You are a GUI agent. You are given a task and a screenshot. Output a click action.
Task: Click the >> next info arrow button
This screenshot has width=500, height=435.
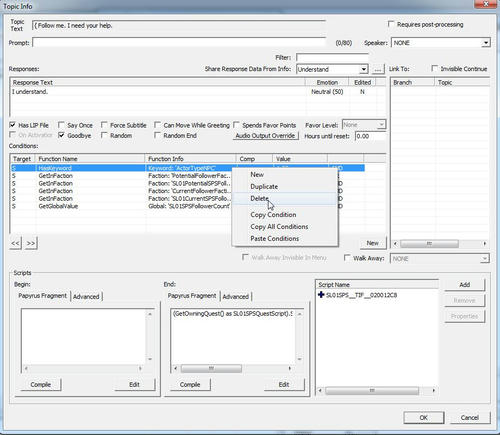[31, 243]
